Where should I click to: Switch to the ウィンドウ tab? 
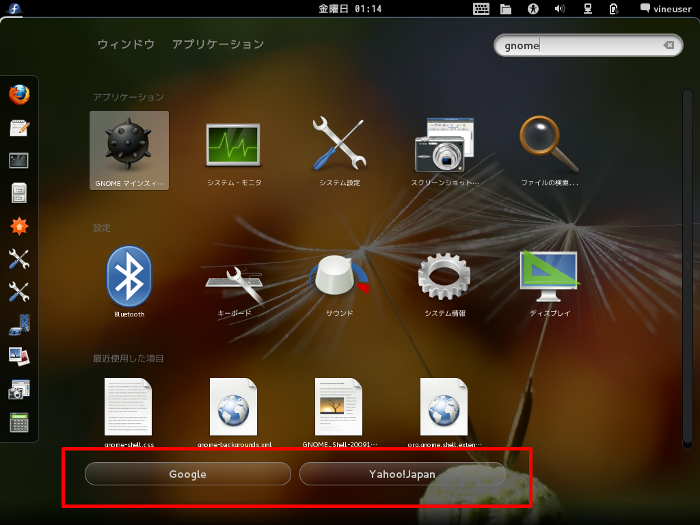tap(126, 44)
